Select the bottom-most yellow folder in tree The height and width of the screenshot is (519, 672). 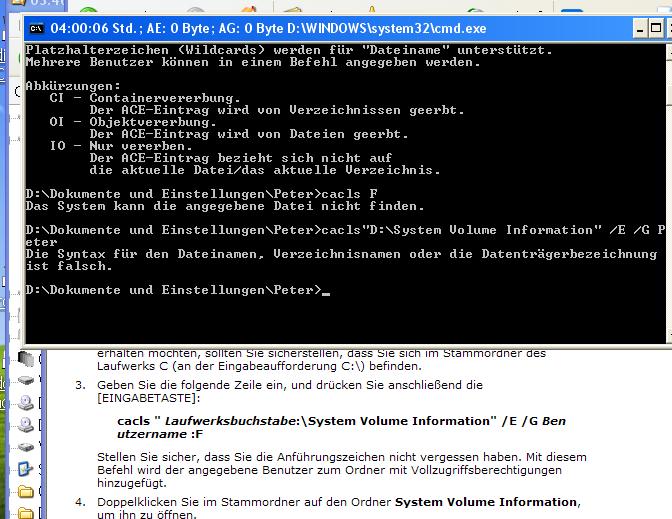[x=27, y=512]
